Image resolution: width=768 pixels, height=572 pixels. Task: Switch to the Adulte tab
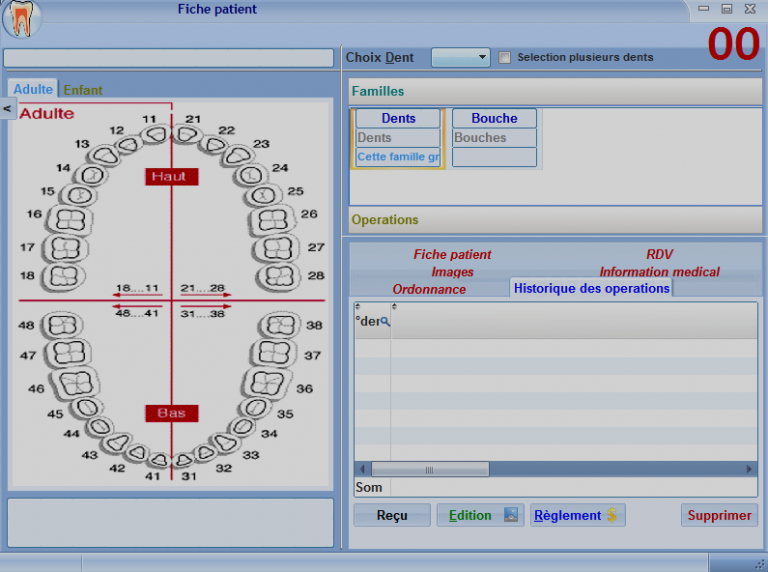[x=33, y=89]
